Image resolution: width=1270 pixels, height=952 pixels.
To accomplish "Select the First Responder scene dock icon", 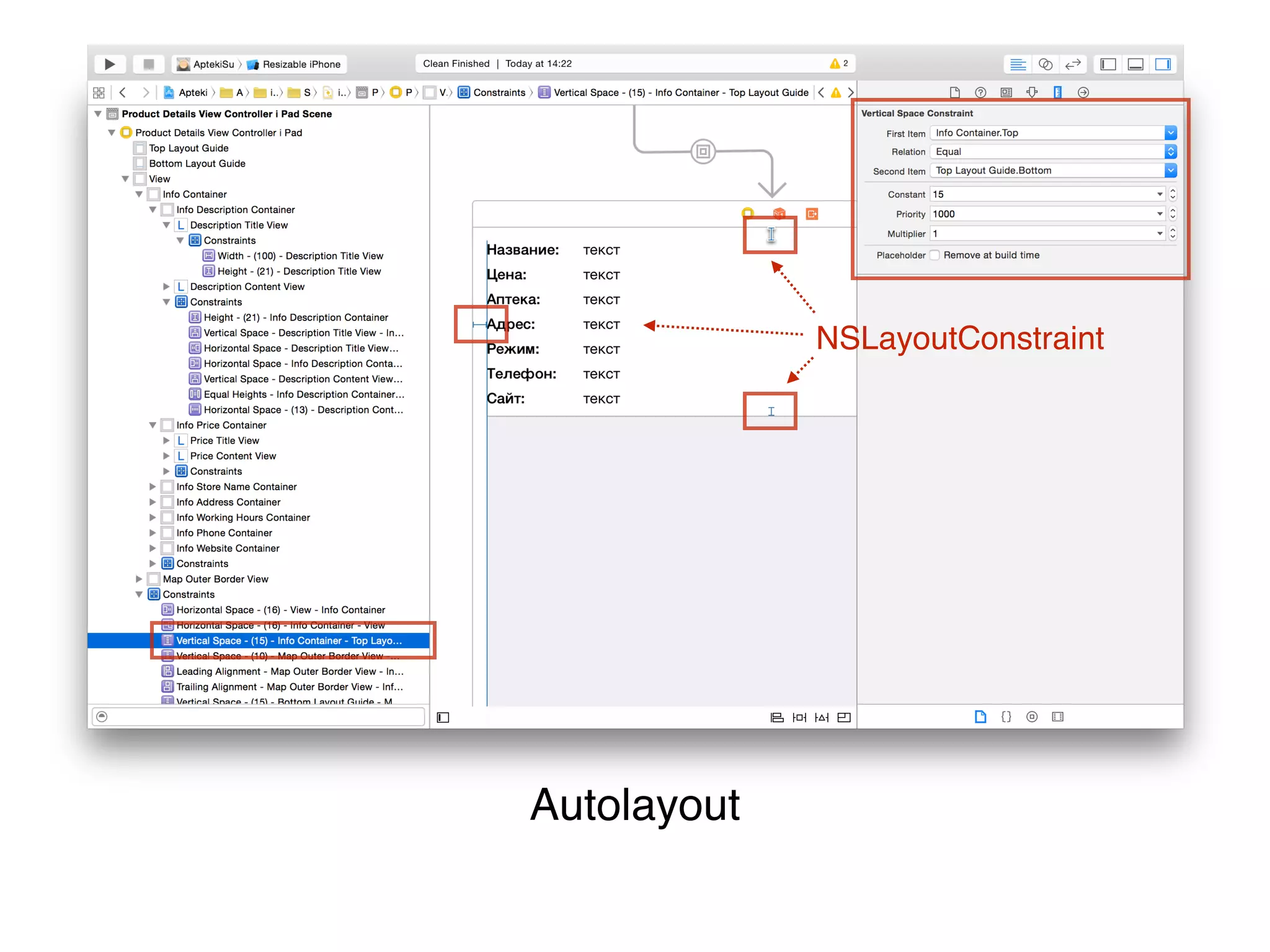I will tap(779, 214).
